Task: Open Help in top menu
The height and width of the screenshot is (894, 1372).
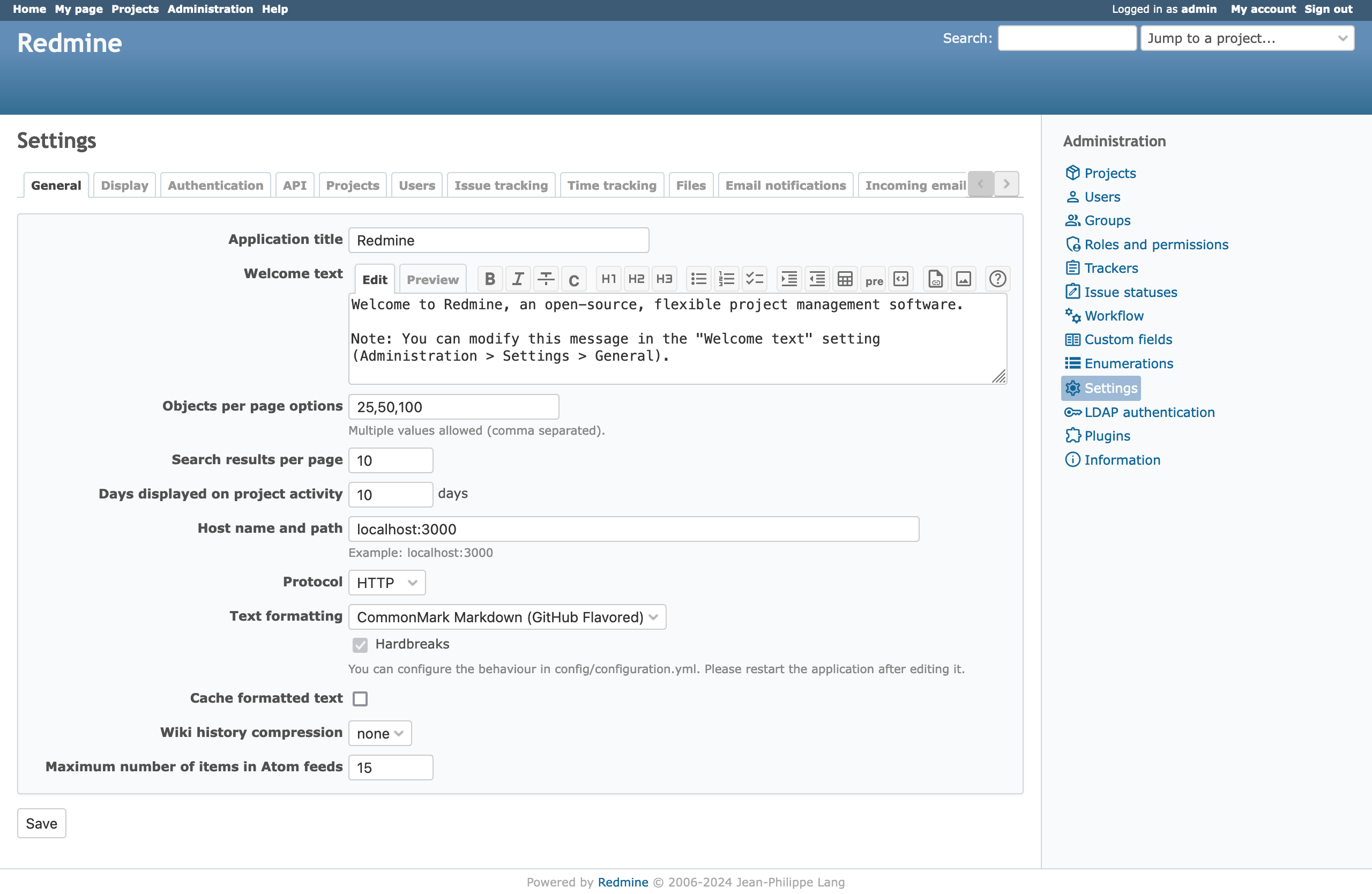Action: click(x=274, y=9)
